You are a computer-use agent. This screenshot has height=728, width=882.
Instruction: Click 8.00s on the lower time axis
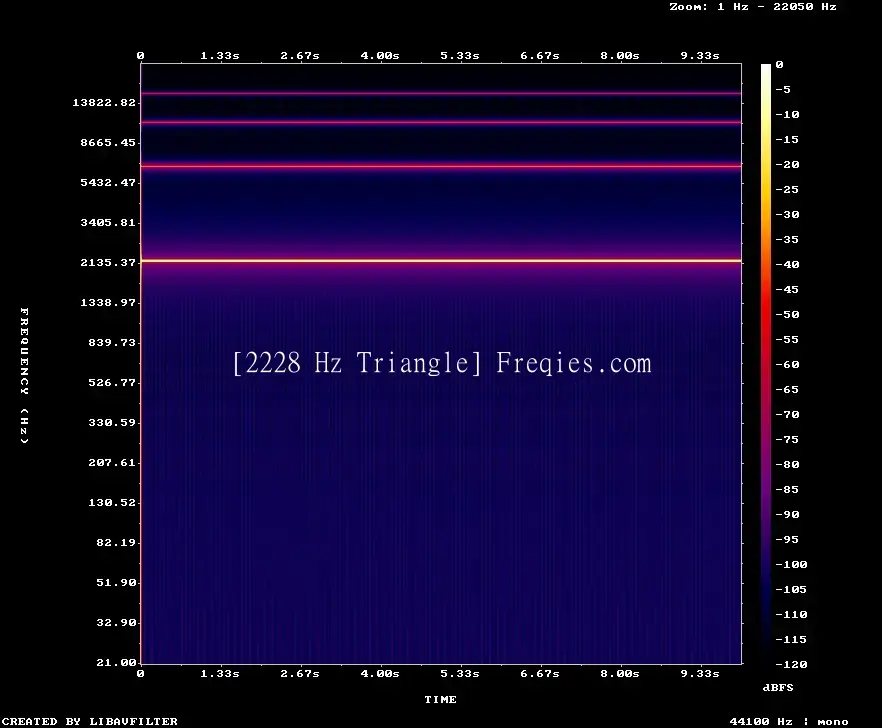[x=619, y=673]
